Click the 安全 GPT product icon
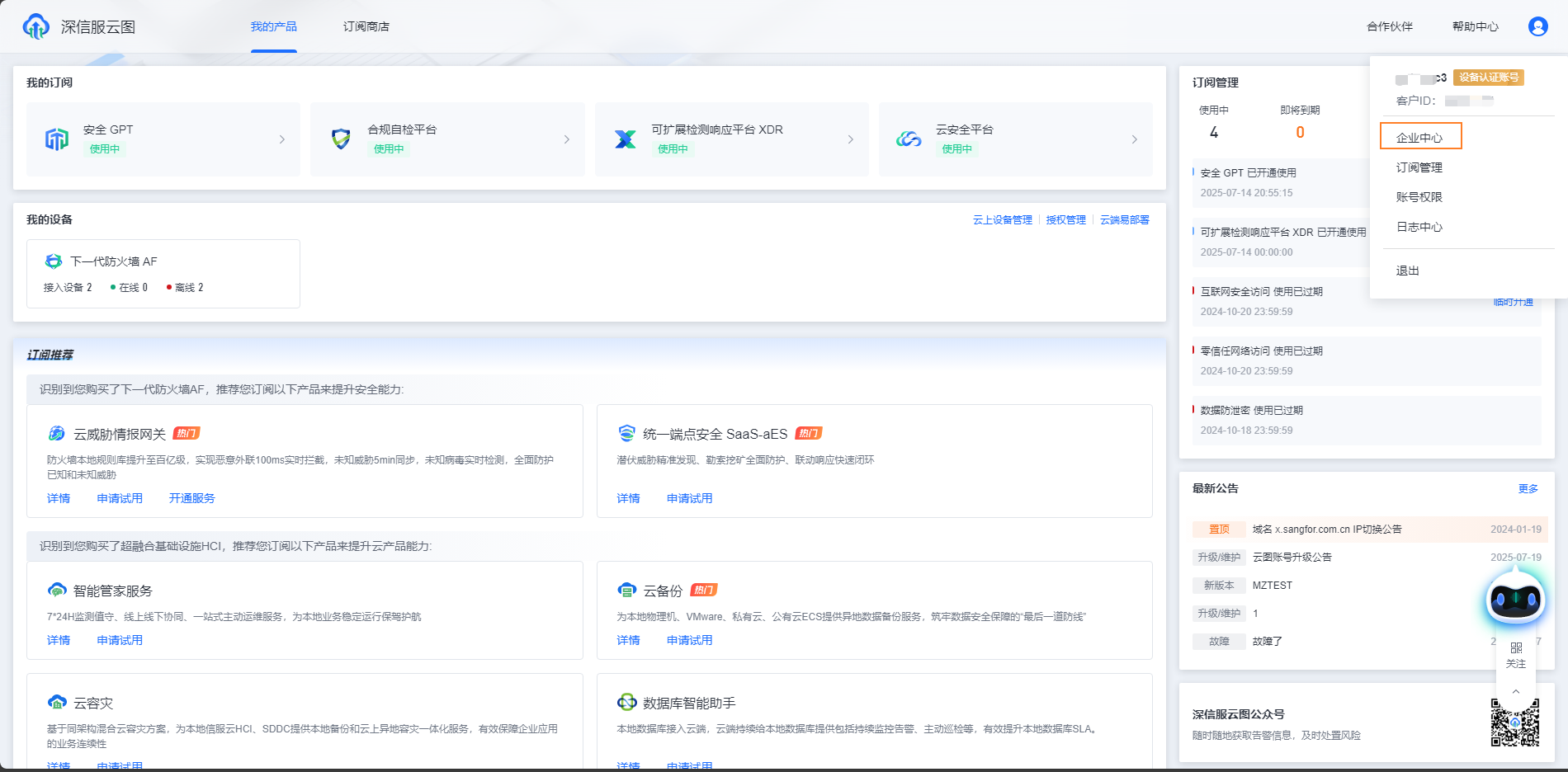Screen dimensions: 1568x772 (x=56, y=139)
